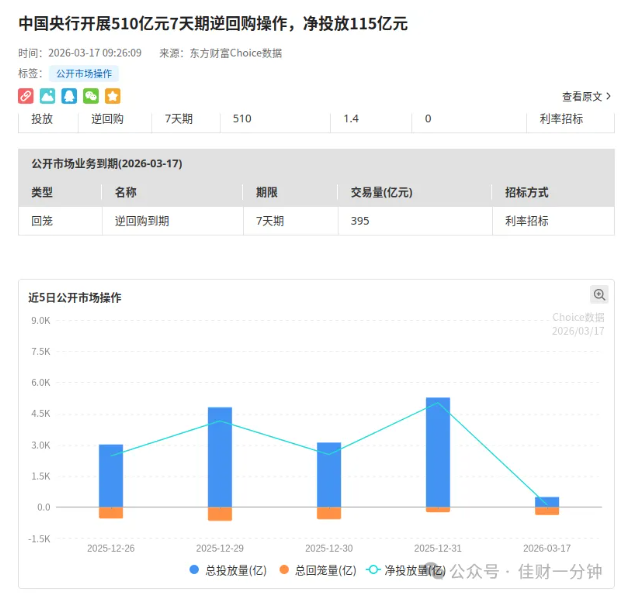Click the 招标方式 column header
The height and width of the screenshot is (596, 622).
coord(527,192)
